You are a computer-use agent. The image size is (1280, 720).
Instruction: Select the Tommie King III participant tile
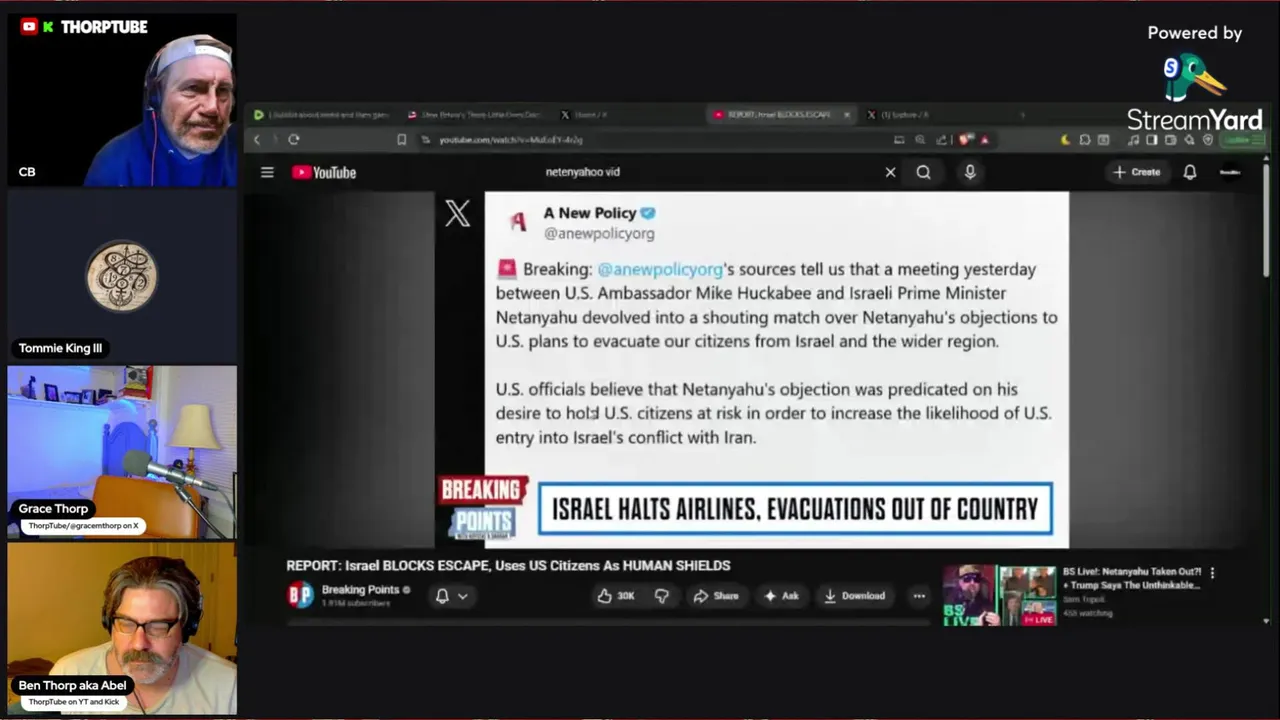[122, 275]
